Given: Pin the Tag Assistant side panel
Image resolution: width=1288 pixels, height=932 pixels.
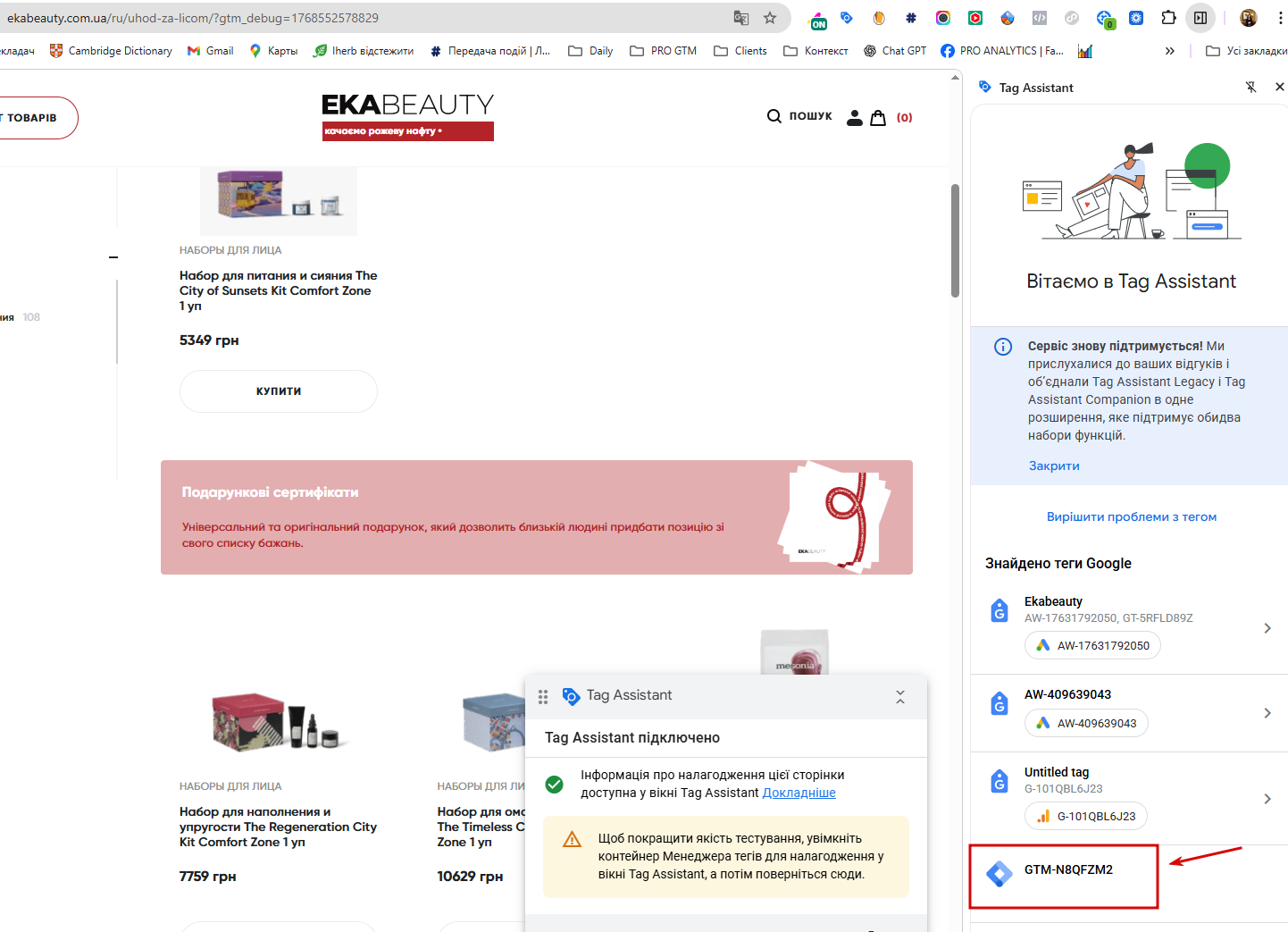Looking at the screenshot, I should 1250,87.
